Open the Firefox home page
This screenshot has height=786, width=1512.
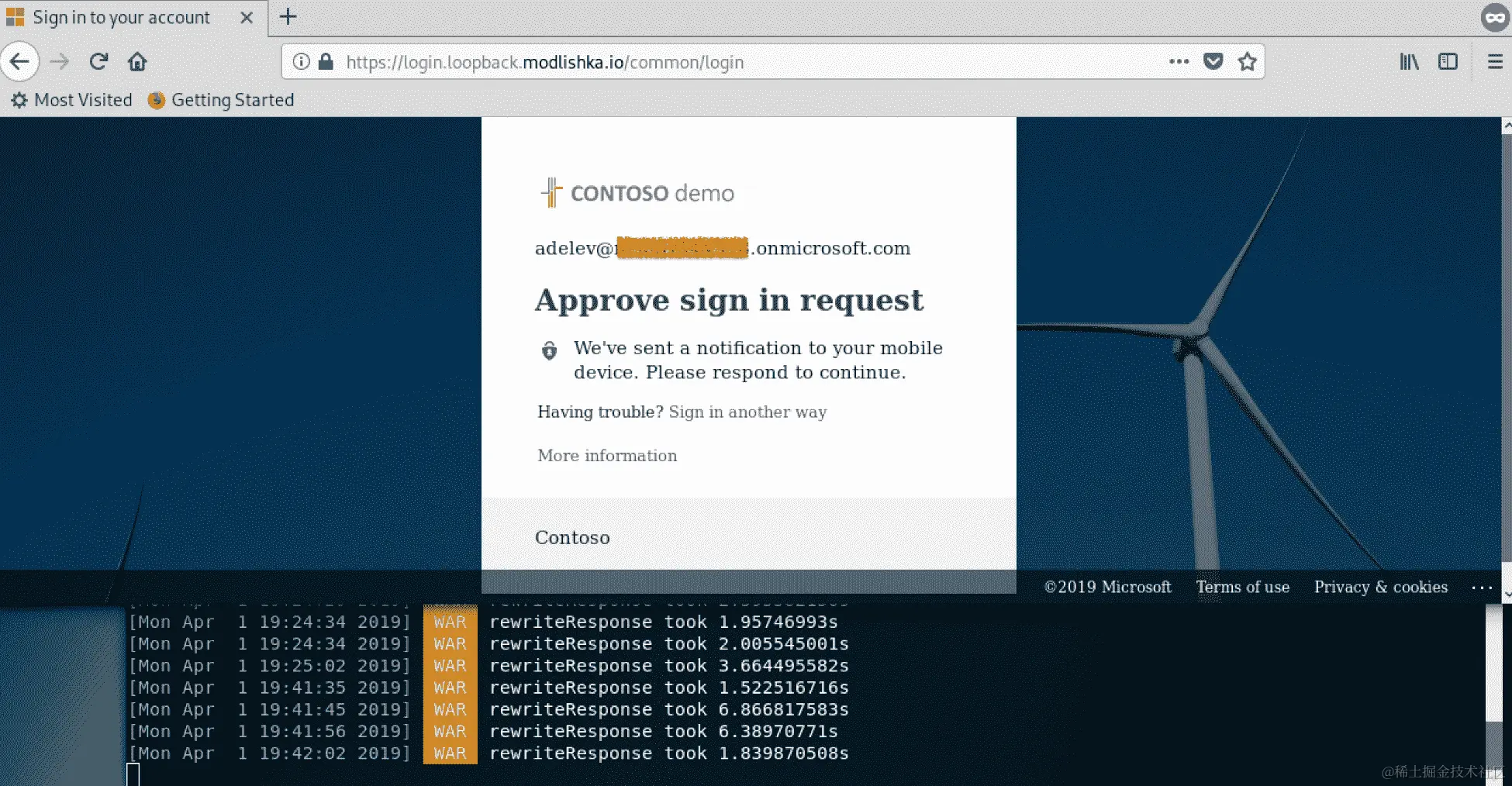click(x=137, y=61)
